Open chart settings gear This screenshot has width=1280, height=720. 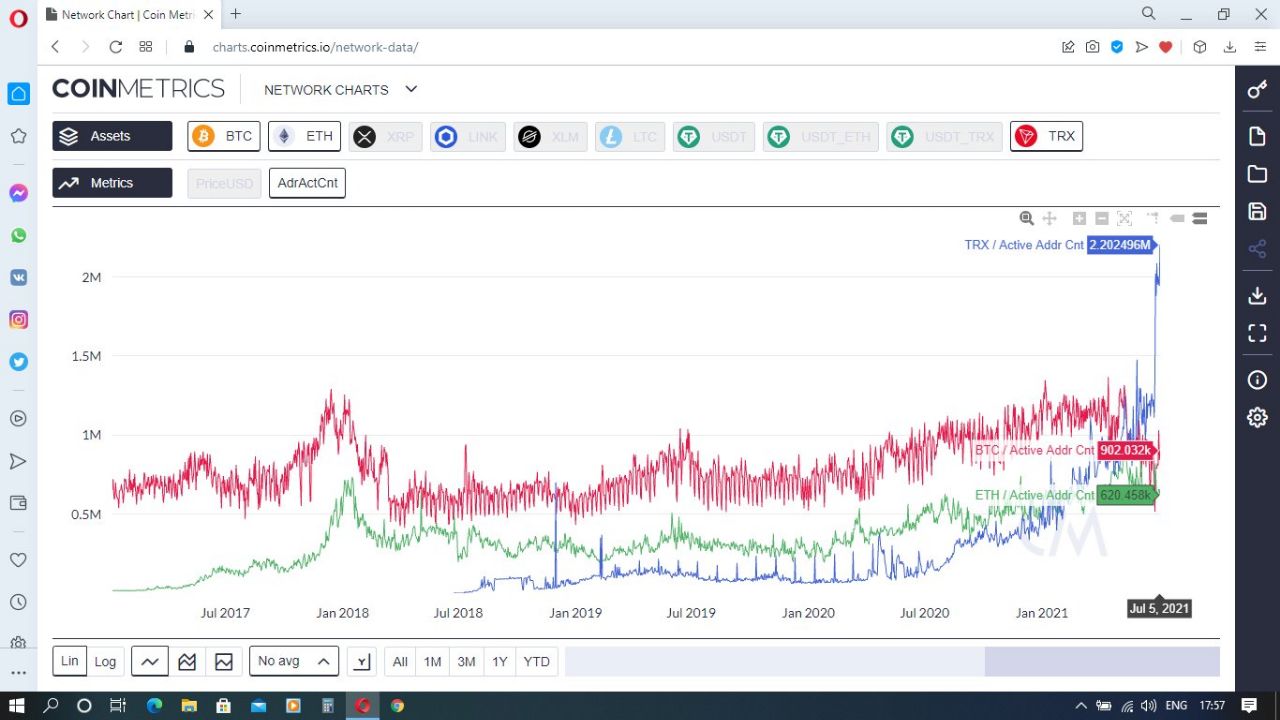point(1257,417)
